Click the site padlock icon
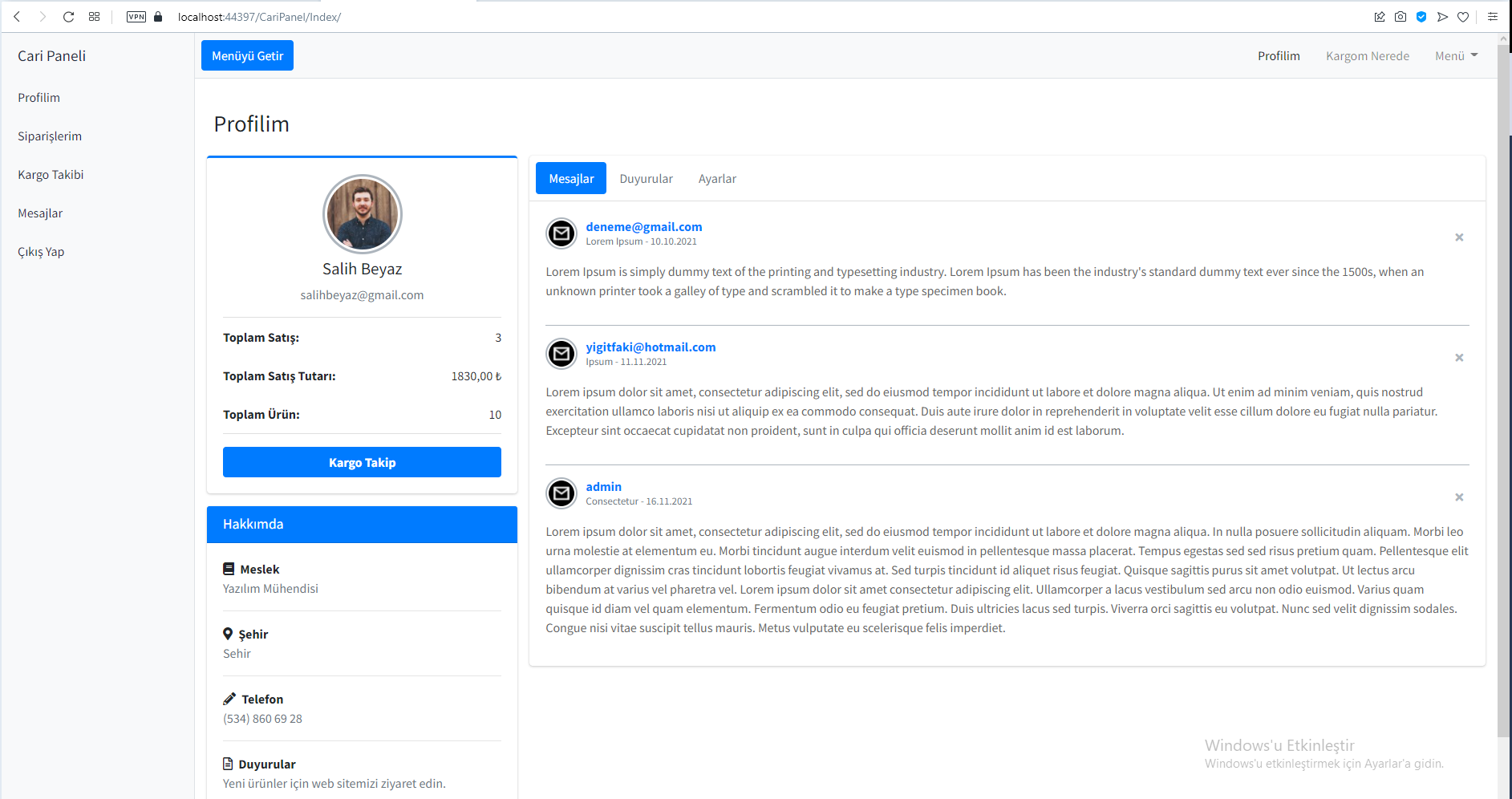This screenshot has width=1512, height=799. coord(158,17)
